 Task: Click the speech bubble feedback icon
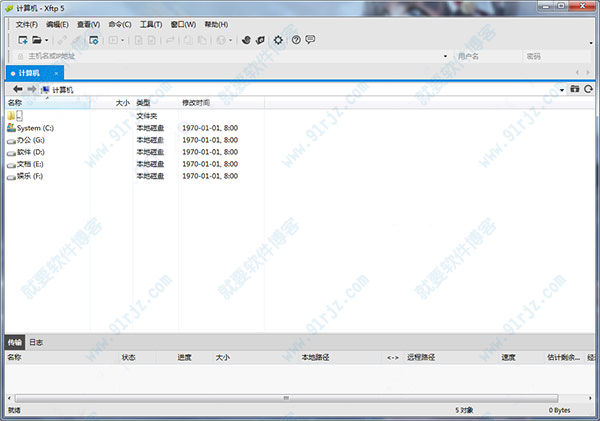point(310,39)
